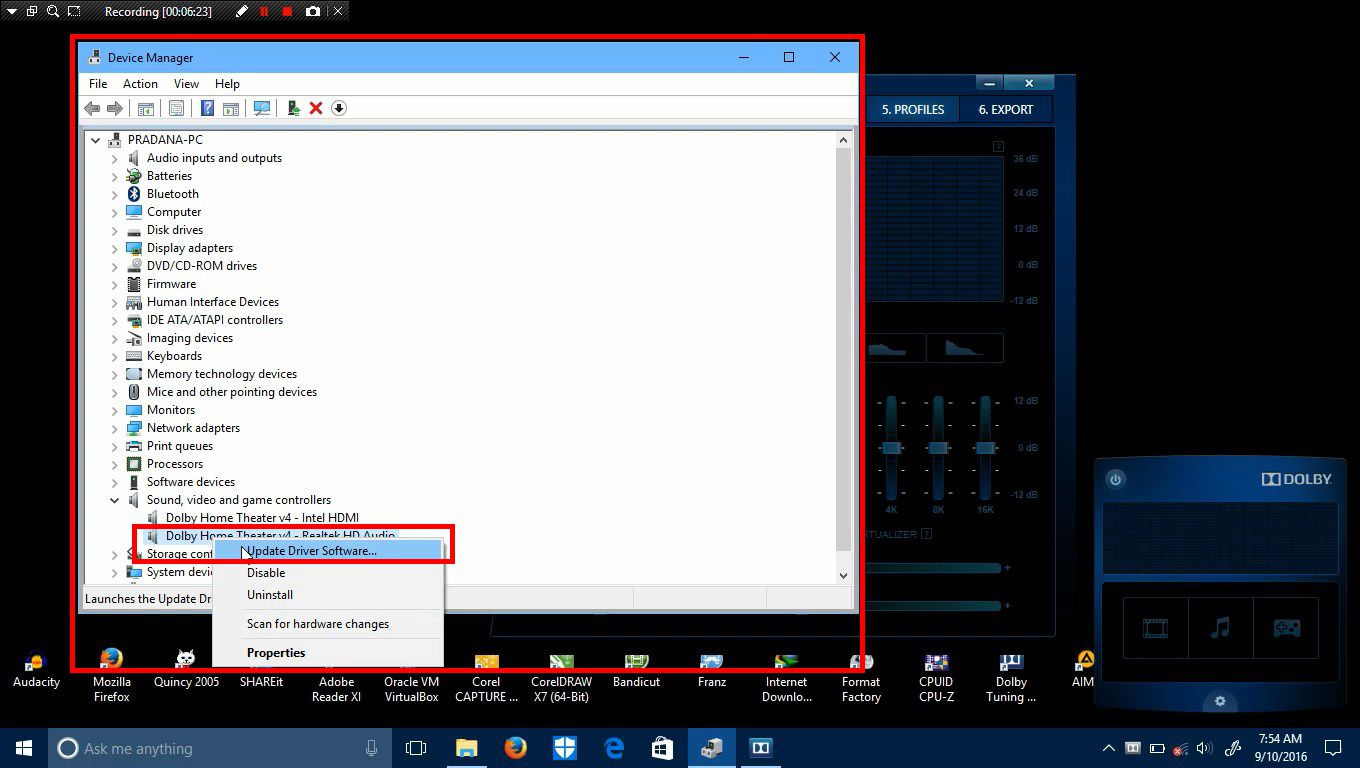Choose Properties from the context menu
Viewport: 1360px width, 768px height.
(328, 653)
